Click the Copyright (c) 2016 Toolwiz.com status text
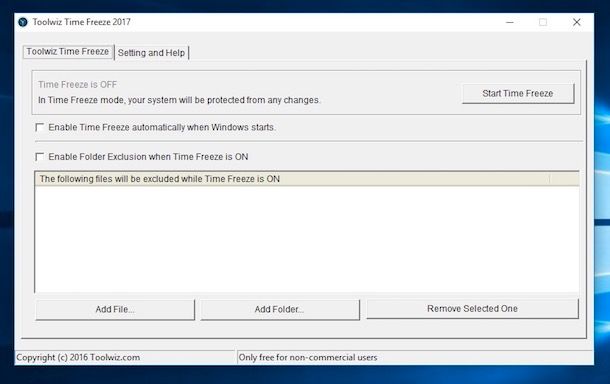This screenshot has width=610, height=384. (x=78, y=357)
